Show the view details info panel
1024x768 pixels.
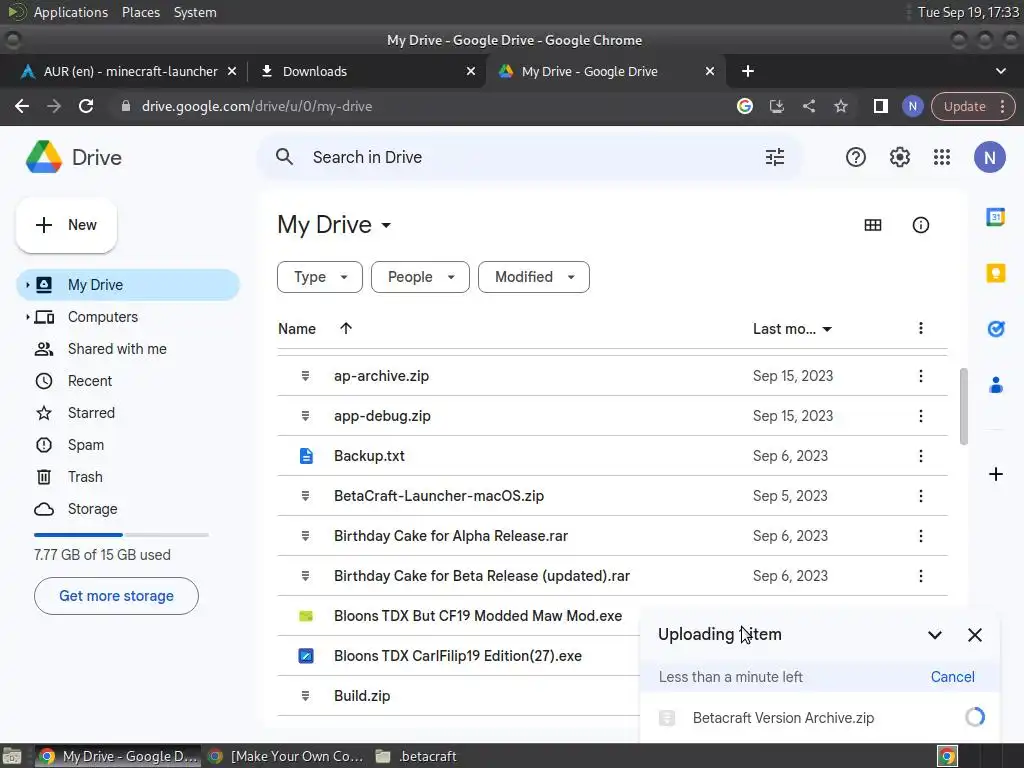[920, 225]
